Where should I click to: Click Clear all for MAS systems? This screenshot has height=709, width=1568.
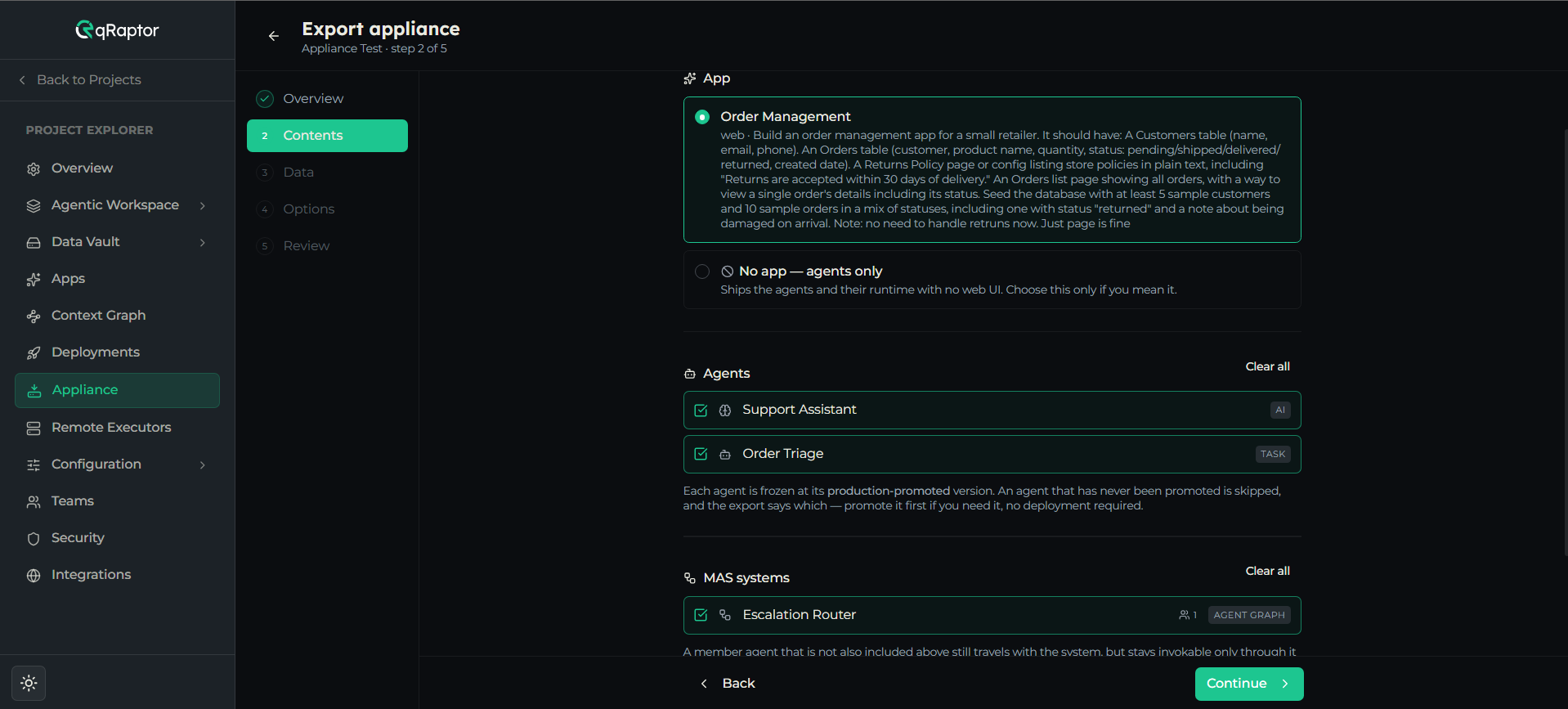[x=1267, y=571]
